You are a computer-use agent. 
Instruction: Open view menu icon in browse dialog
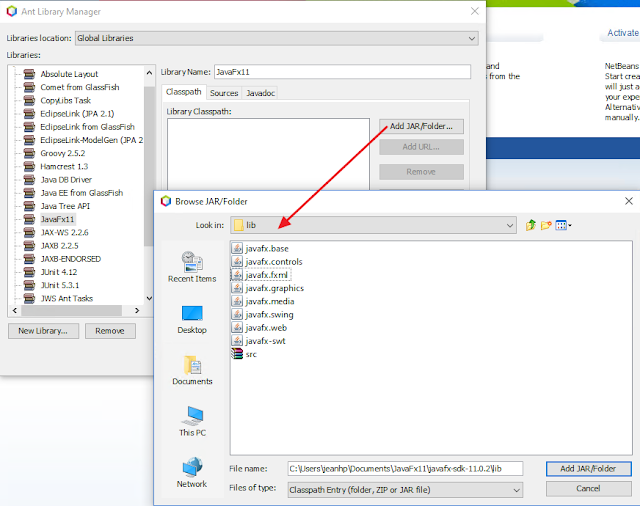[564, 225]
